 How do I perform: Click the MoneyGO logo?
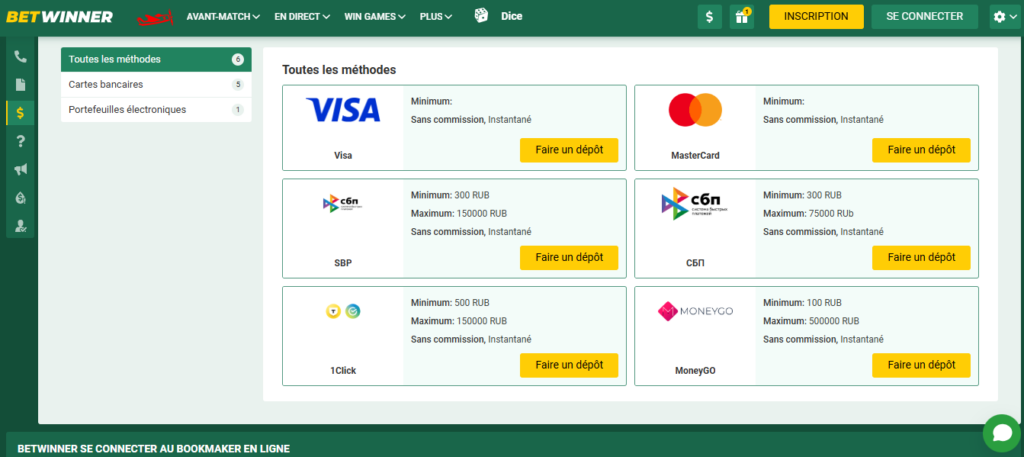tap(696, 311)
